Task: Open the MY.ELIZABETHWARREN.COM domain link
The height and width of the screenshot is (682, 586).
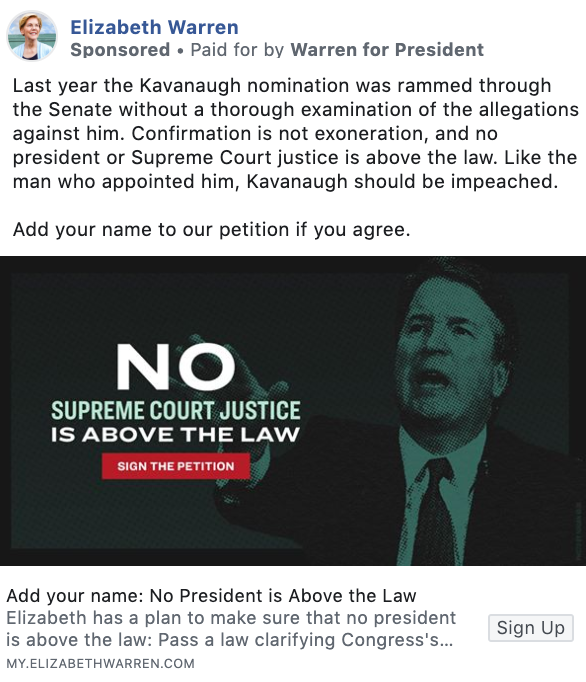Action: pos(100,664)
